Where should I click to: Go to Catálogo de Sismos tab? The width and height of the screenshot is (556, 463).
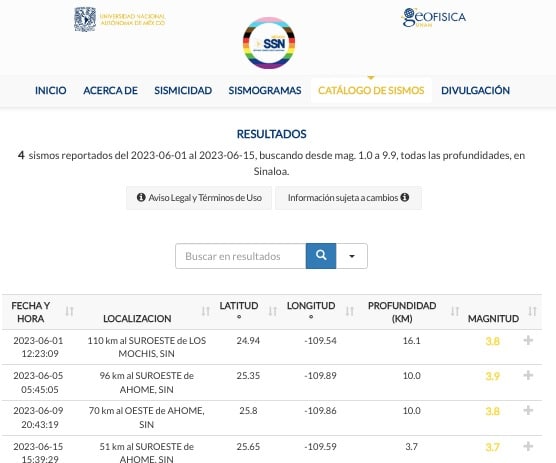(x=371, y=90)
